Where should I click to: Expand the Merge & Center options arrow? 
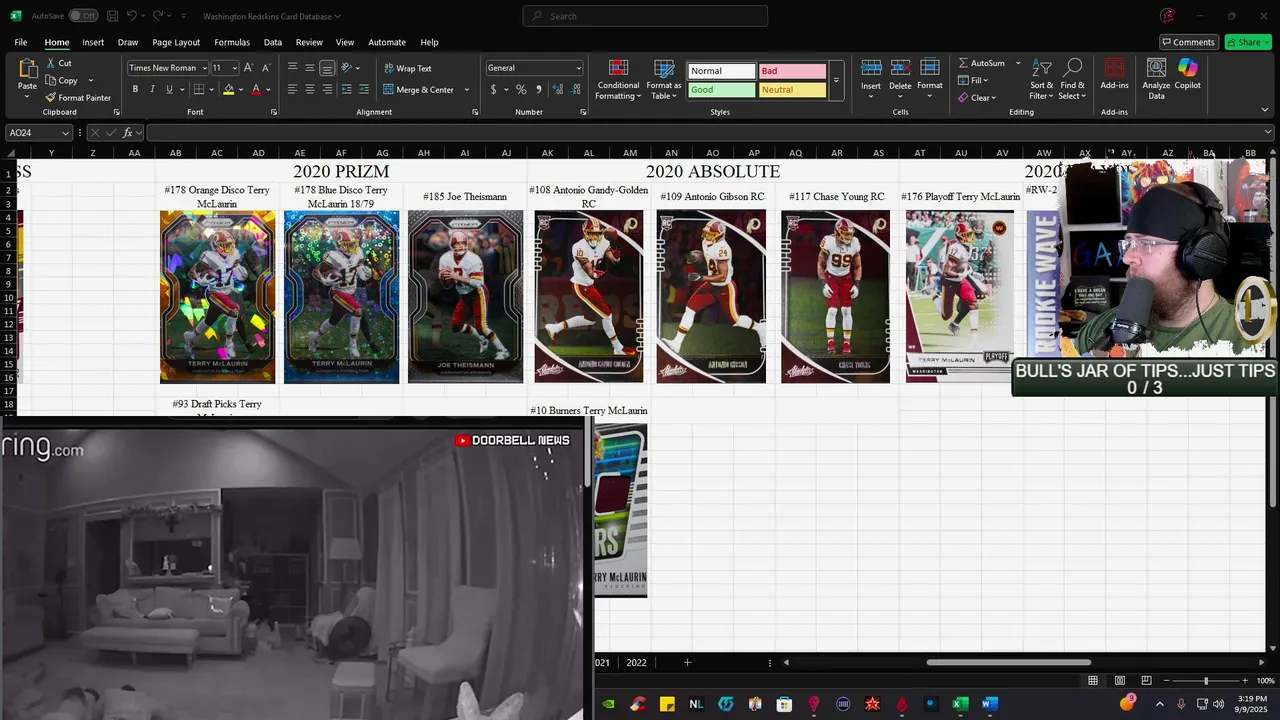click(466, 89)
